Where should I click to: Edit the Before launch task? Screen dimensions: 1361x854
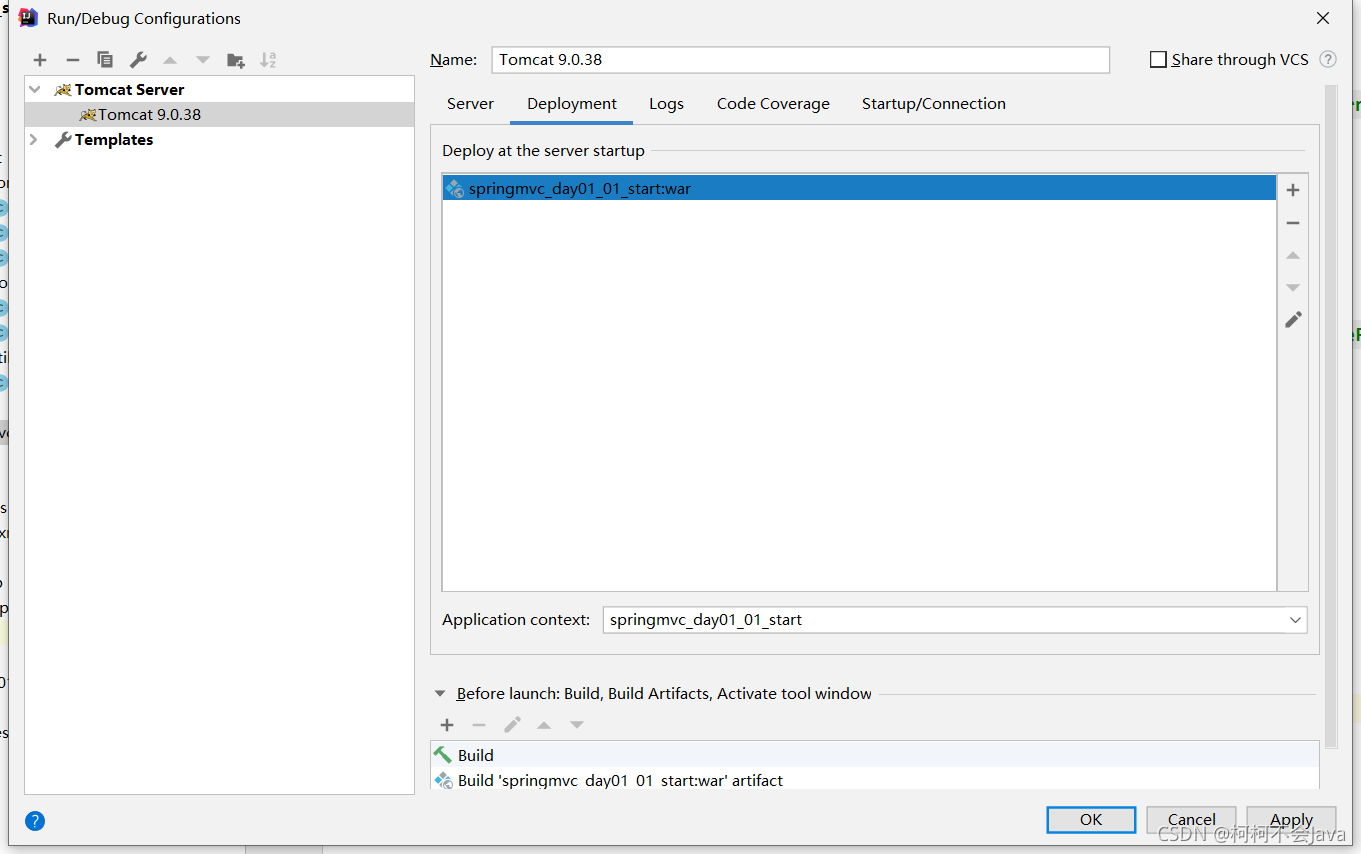(x=512, y=725)
